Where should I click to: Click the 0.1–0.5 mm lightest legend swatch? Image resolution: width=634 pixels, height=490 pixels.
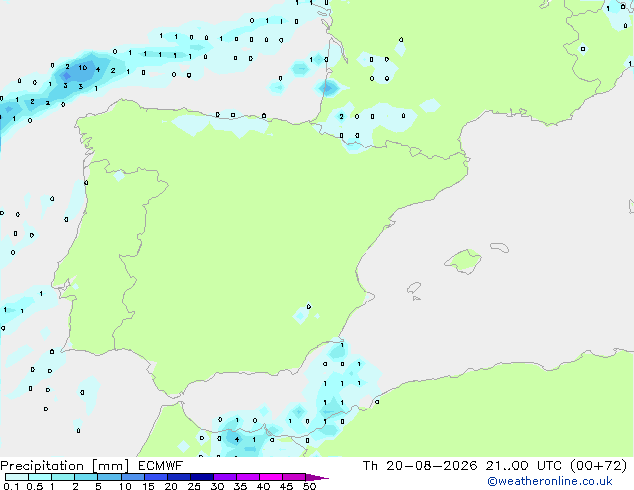17,477
